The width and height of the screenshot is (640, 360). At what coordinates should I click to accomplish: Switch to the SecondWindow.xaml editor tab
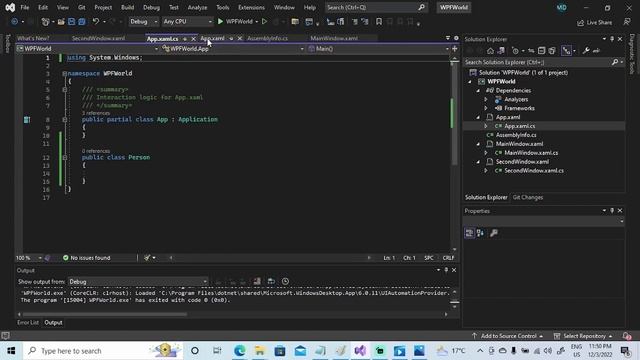tap(98, 38)
